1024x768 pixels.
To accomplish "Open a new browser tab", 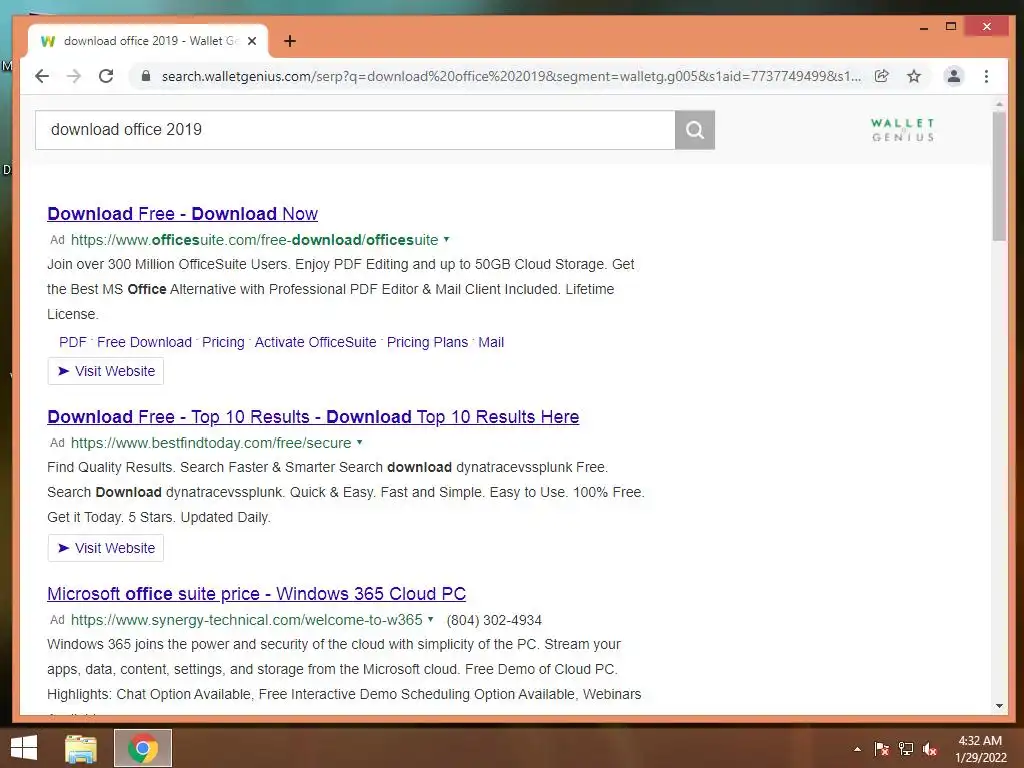I will coord(290,41).
